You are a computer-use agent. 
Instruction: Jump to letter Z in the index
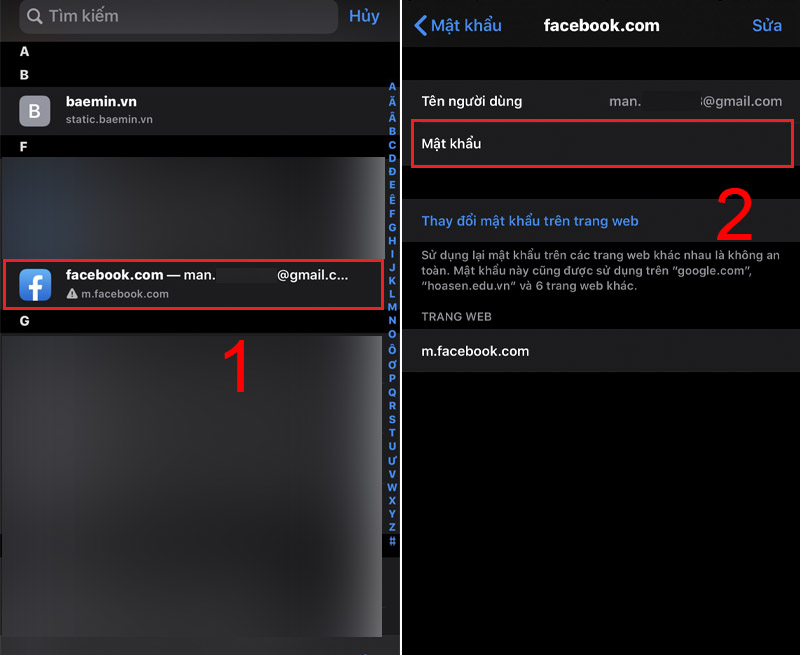pyautogui.click(x=392, y=527)
